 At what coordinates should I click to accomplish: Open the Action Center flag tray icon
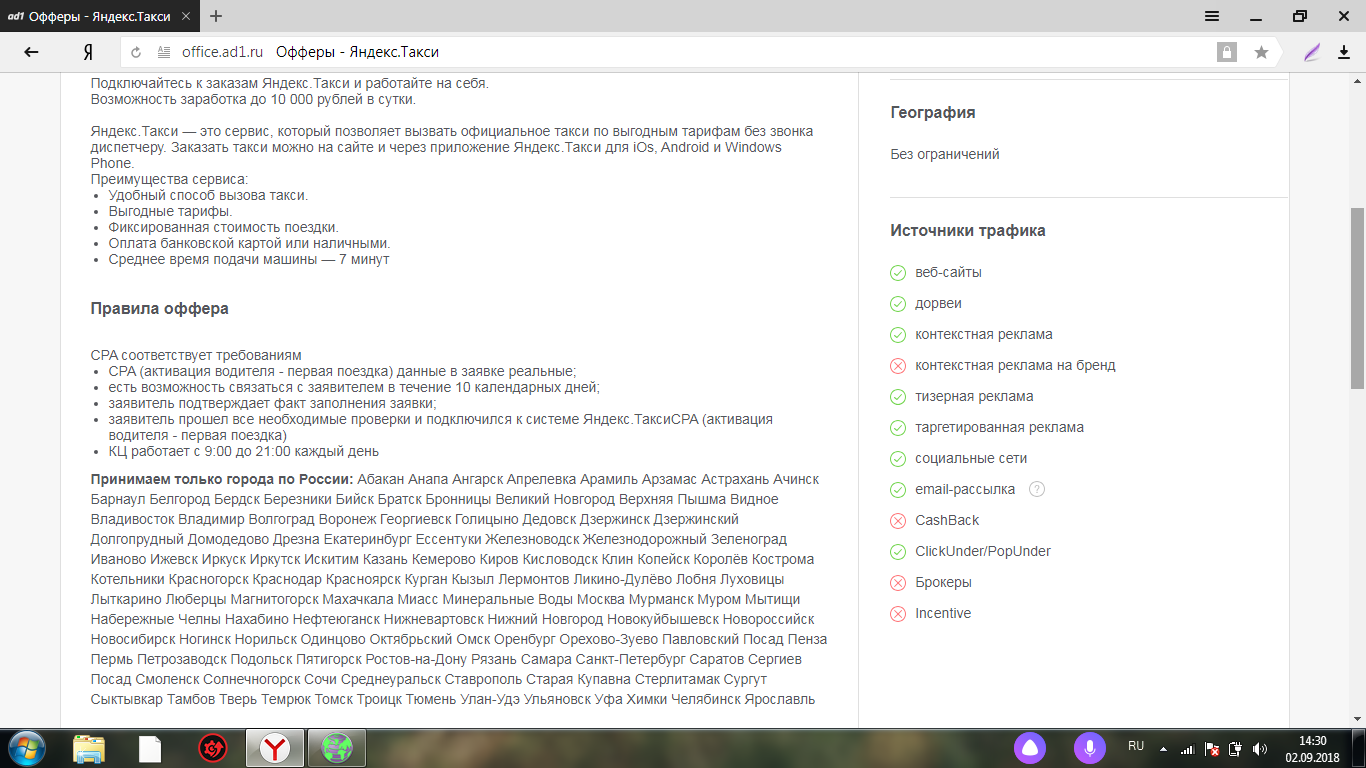pos(1211,748)
